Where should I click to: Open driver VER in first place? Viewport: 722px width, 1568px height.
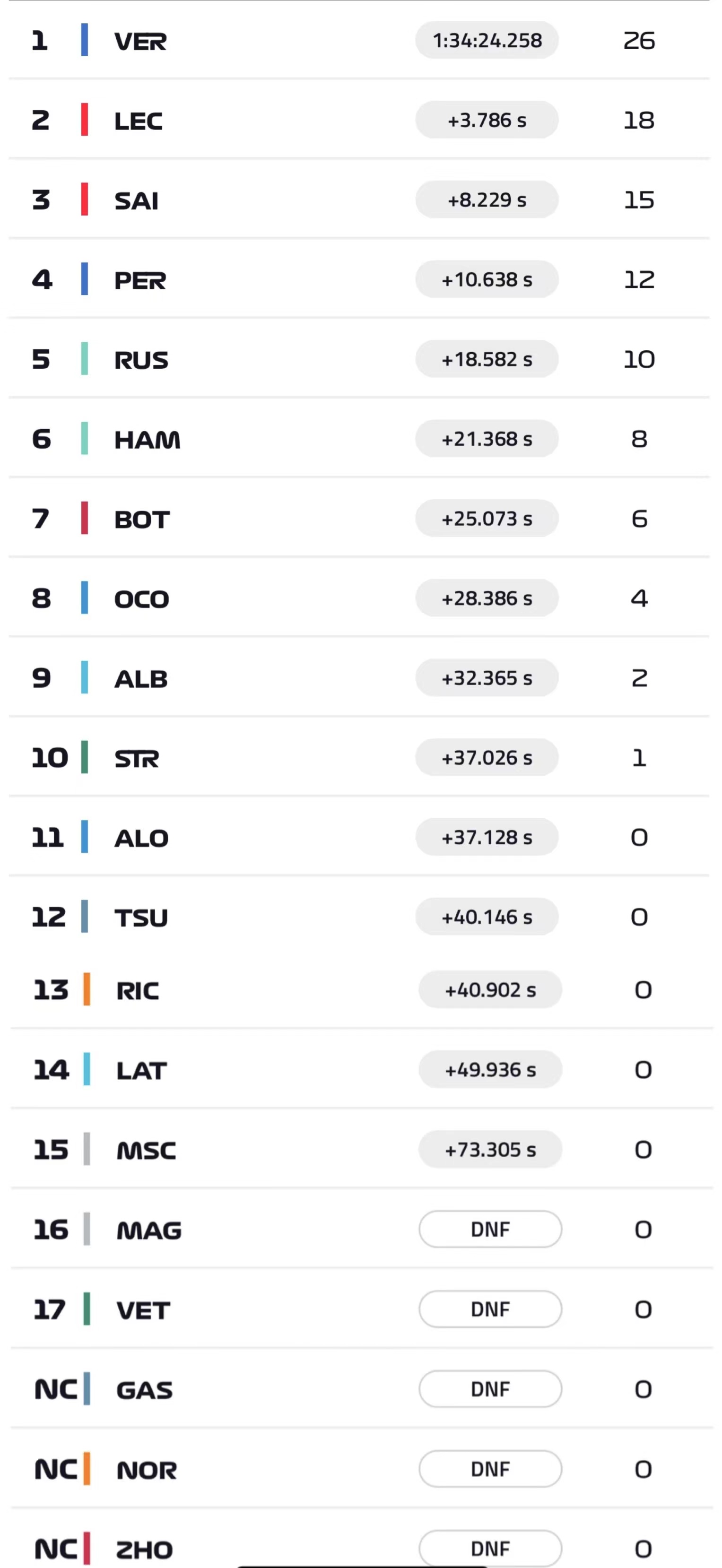[140, 41]
